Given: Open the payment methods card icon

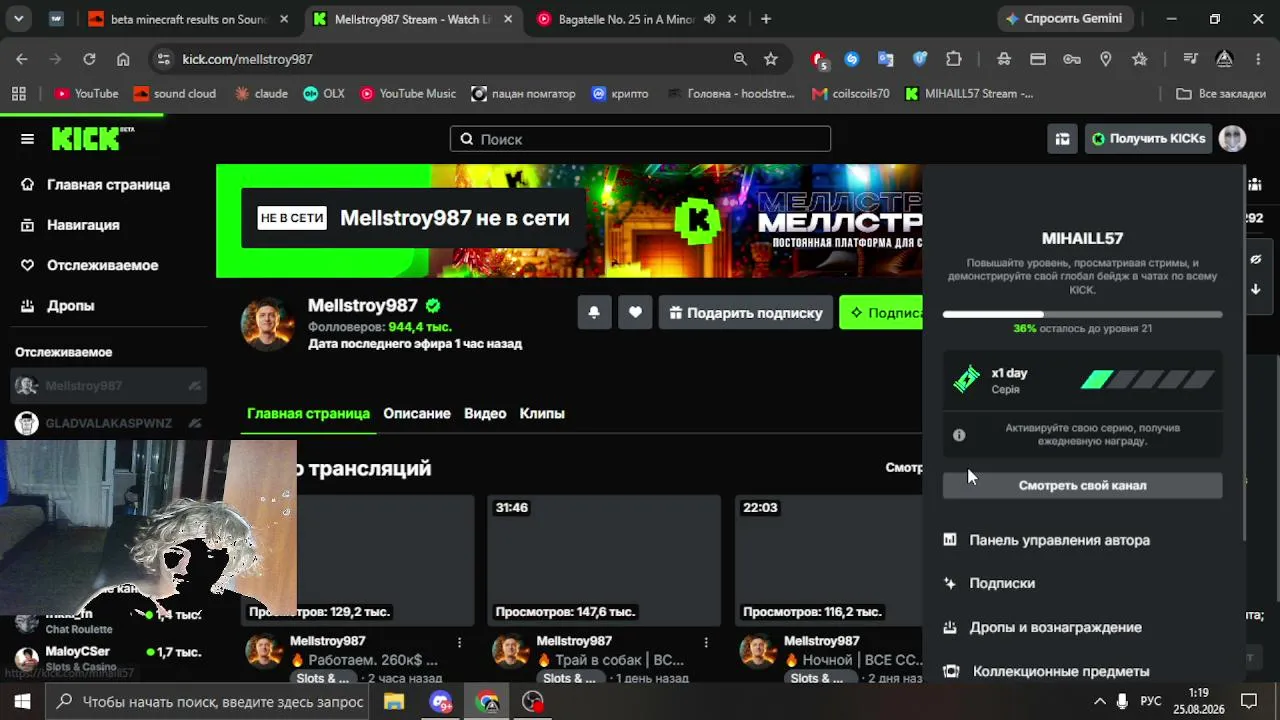Looking at the screenshot, I should tap(1038, 59).
